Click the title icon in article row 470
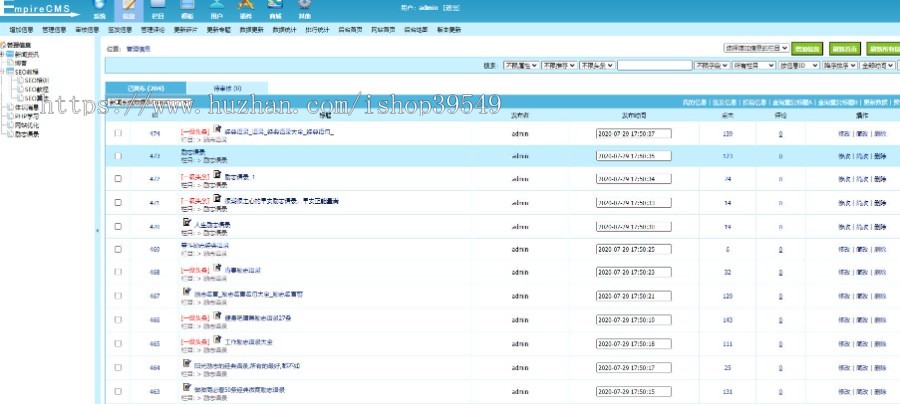Screen dimensions: 900x404 tap(187, 222)
